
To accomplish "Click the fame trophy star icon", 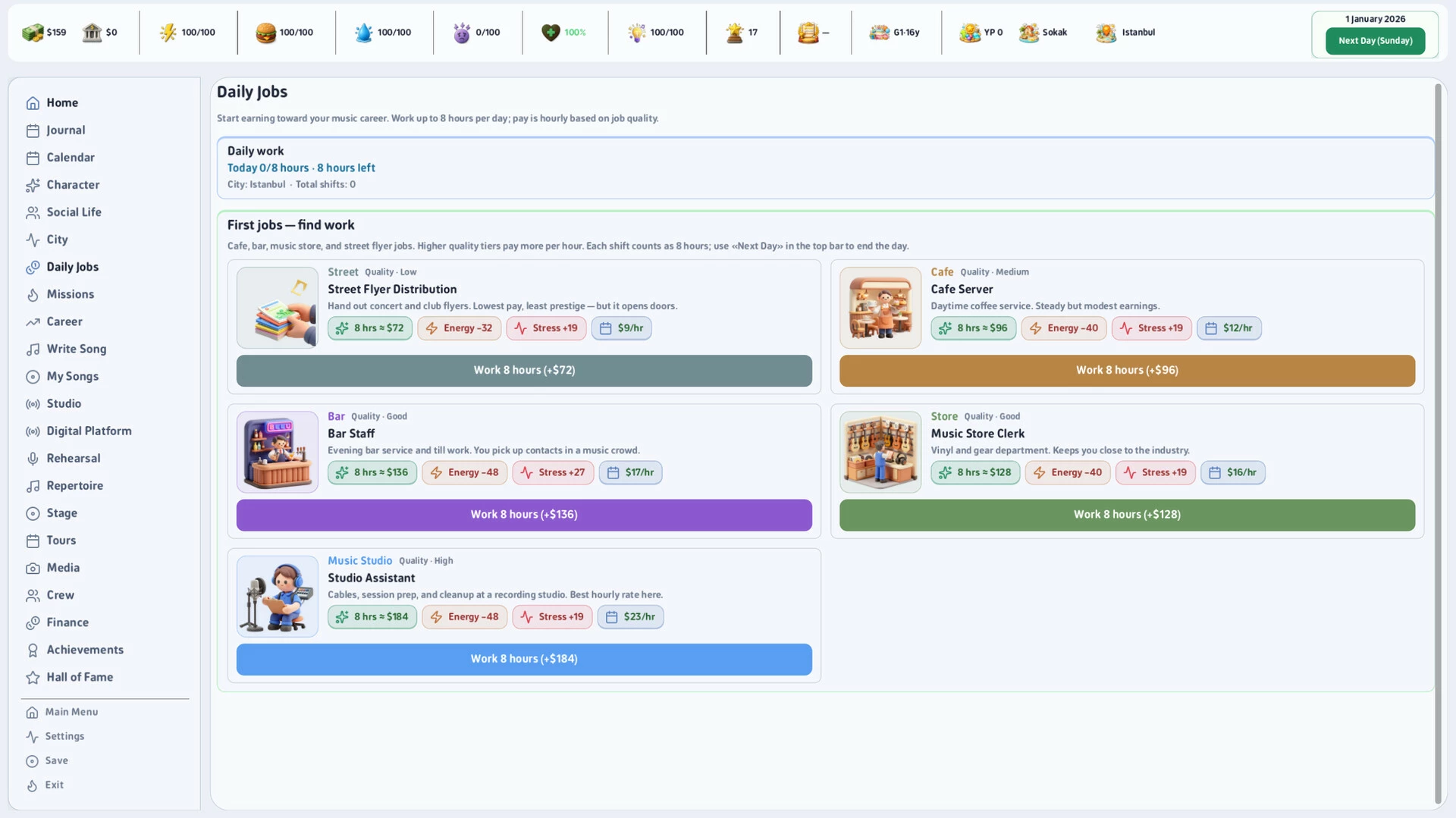I will pos(734,33).
